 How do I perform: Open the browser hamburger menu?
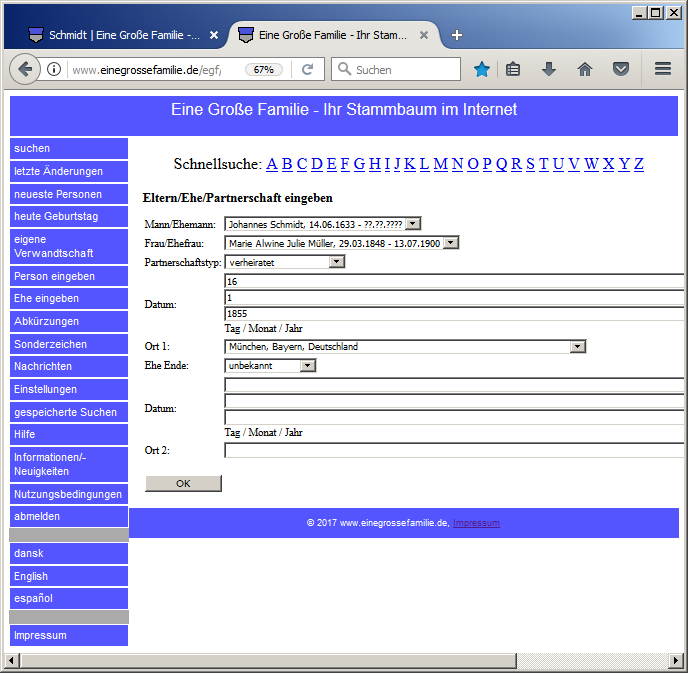[x=663, y=68]
